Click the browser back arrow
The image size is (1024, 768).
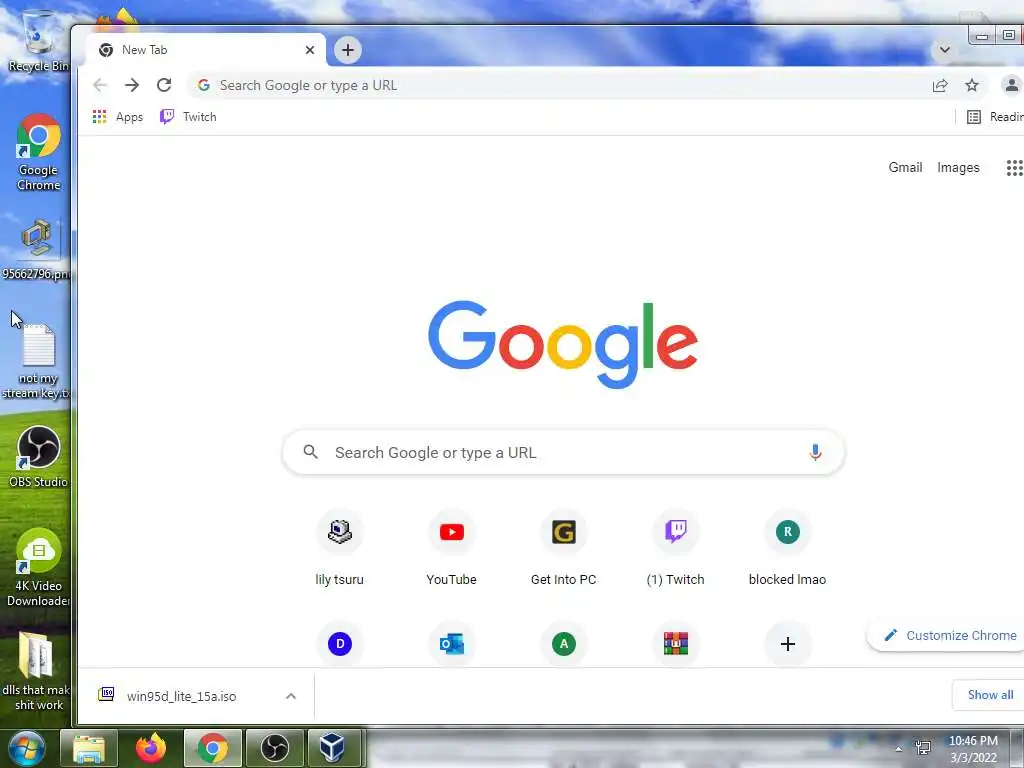pos(100,85)
